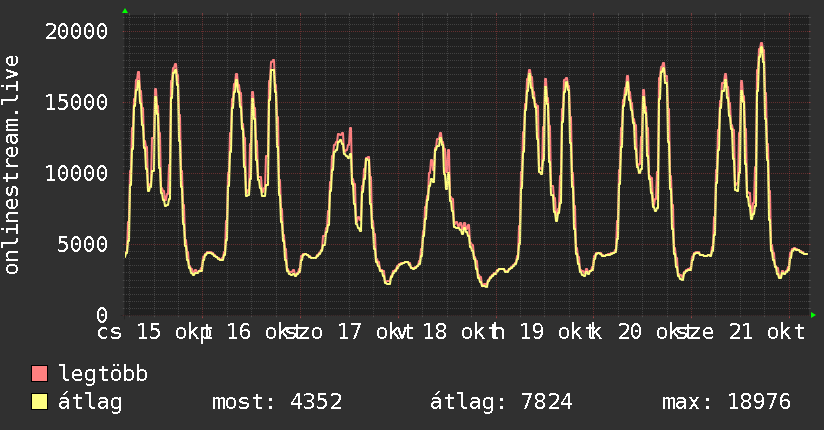
Task: Click the 20000 y-axis label
Action: [x=76, y=32]
